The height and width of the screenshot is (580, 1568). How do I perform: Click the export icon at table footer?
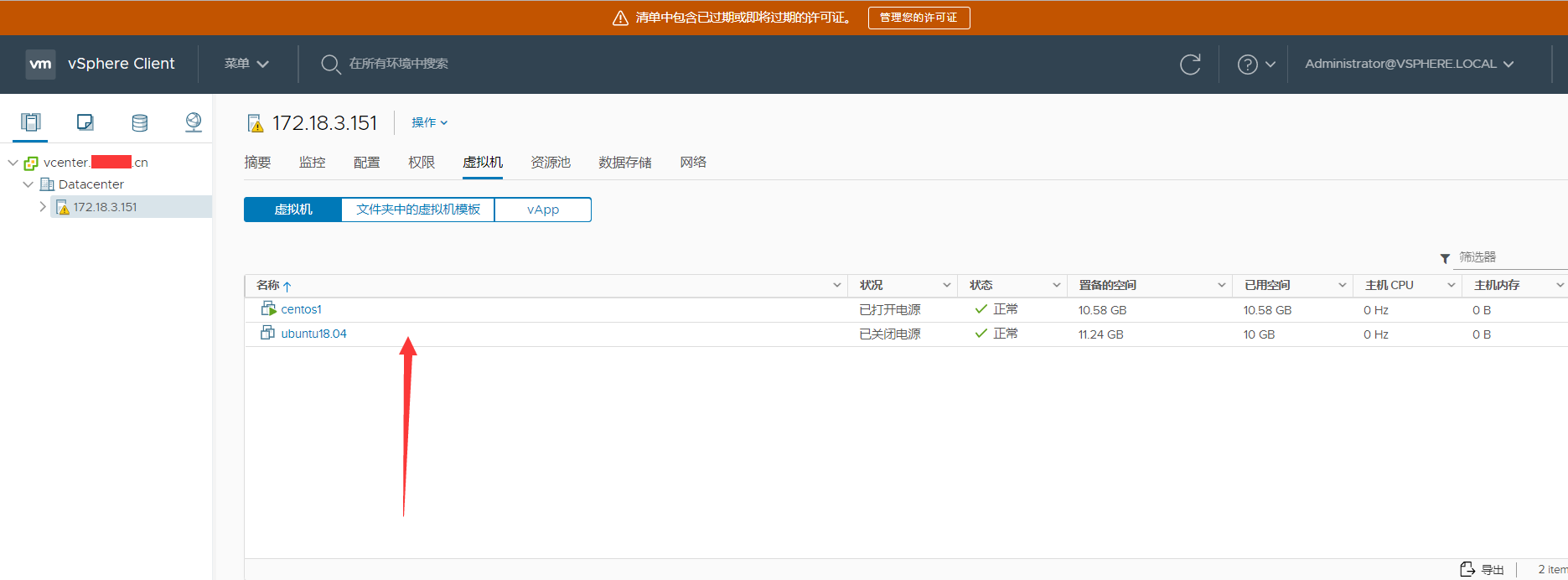pos(1467,569)
